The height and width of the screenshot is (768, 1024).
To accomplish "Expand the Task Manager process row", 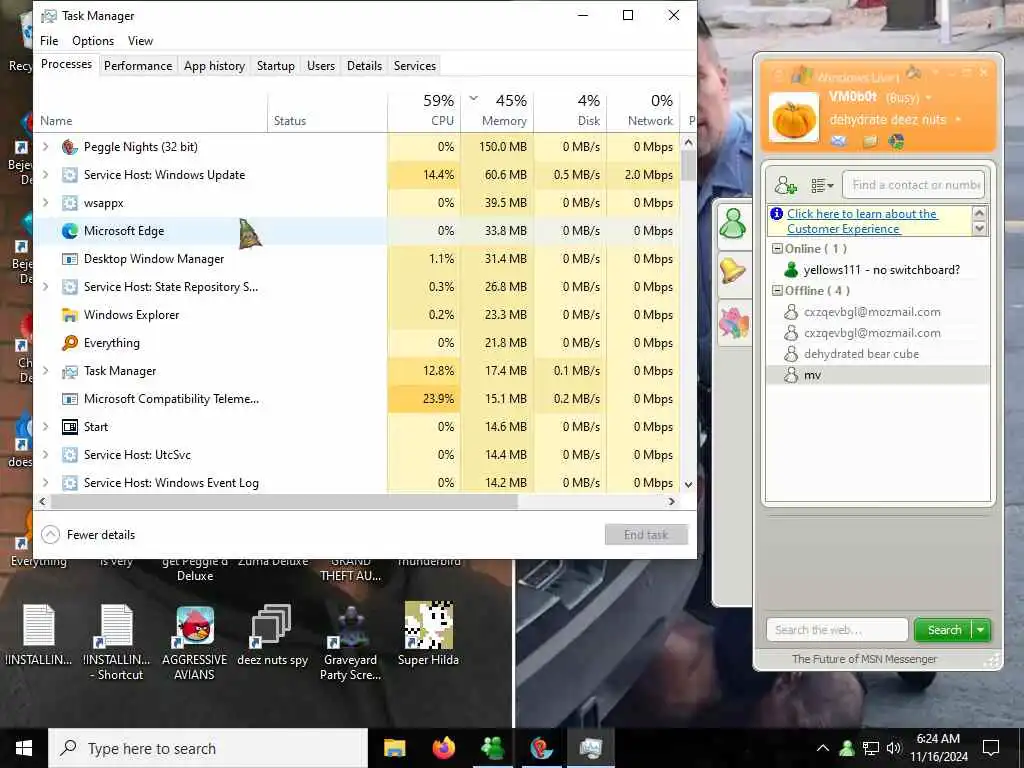I will 46,370.
